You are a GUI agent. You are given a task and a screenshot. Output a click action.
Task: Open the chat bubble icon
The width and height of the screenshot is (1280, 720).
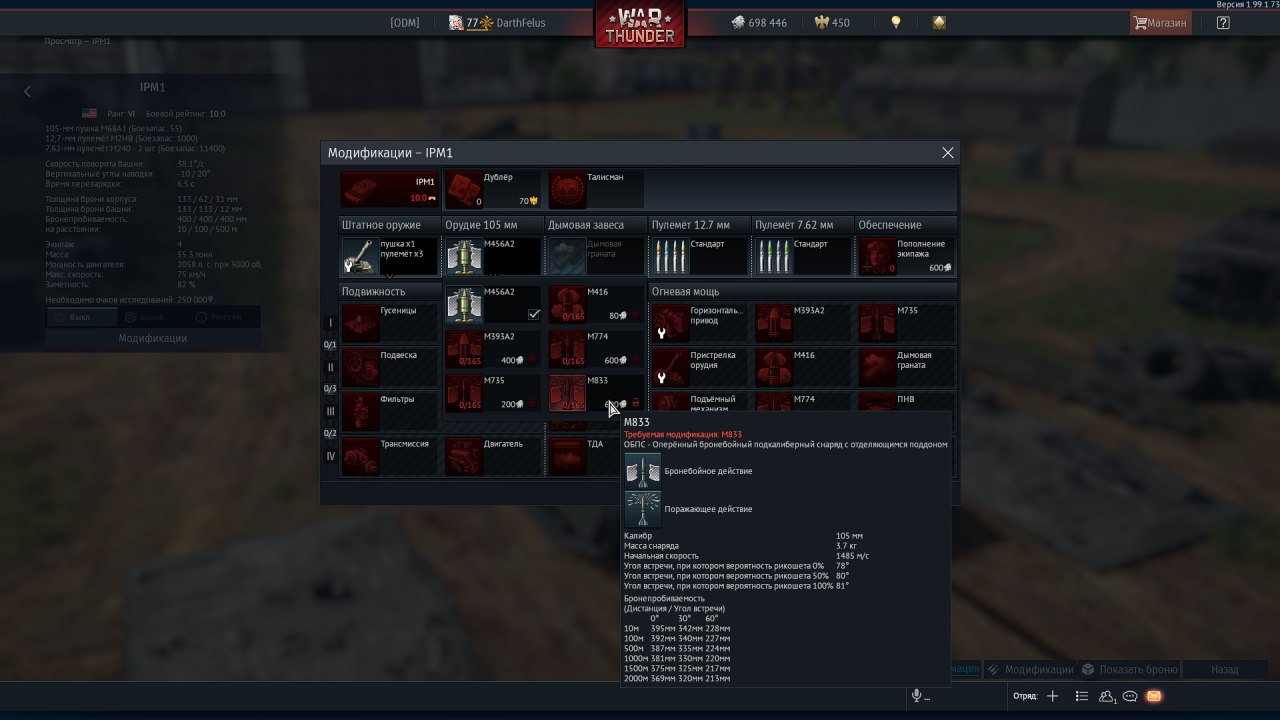pyautogui.click(x=1131, y=696)
